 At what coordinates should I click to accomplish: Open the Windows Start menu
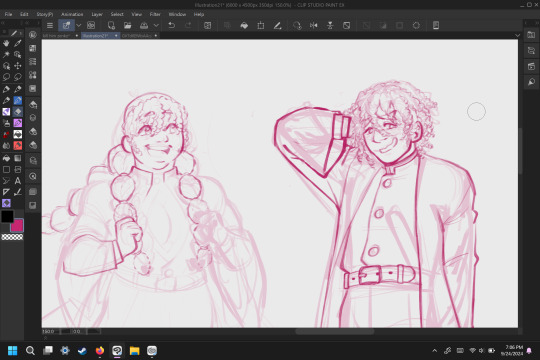[12, 350]
